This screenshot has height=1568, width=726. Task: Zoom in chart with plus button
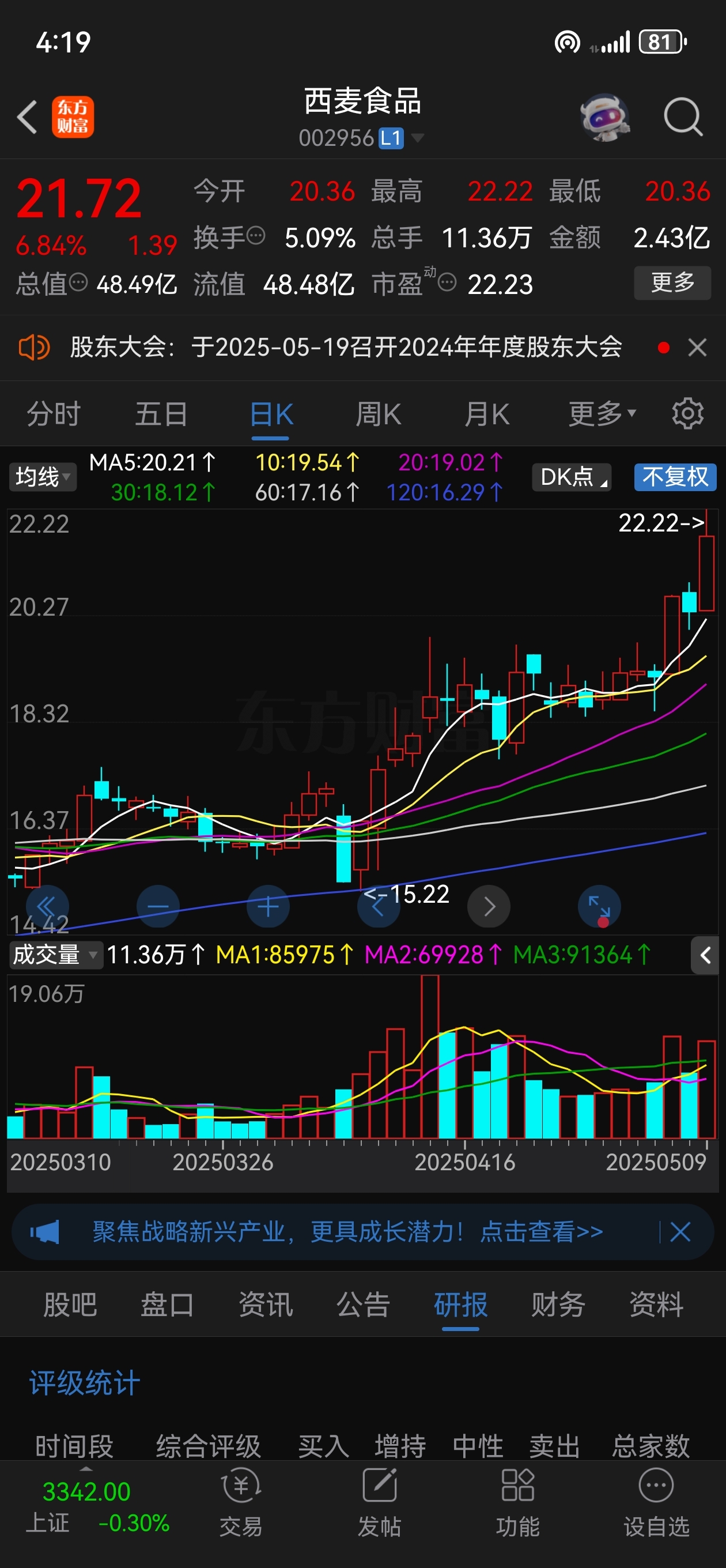268,906
